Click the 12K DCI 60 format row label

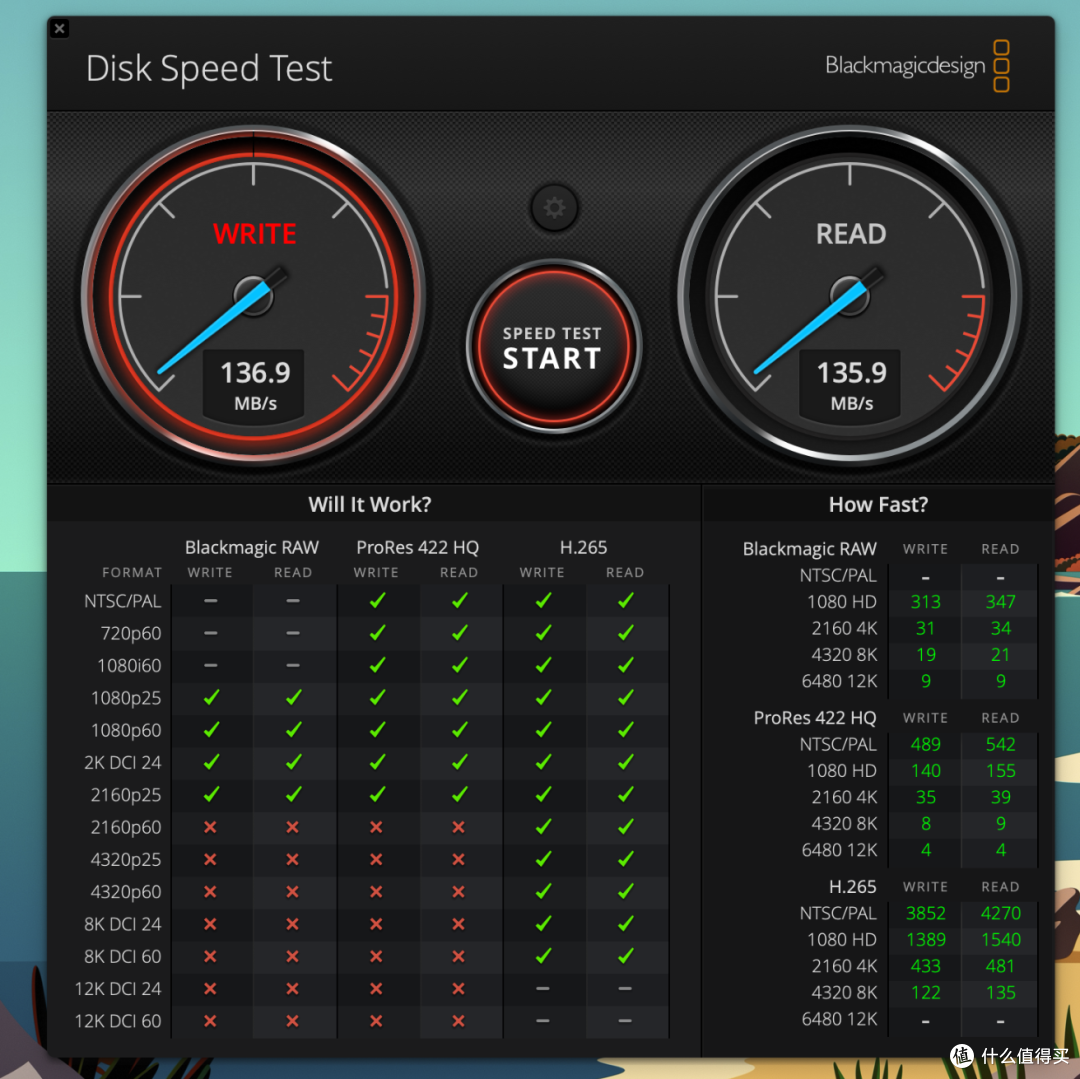[118, 1021]
